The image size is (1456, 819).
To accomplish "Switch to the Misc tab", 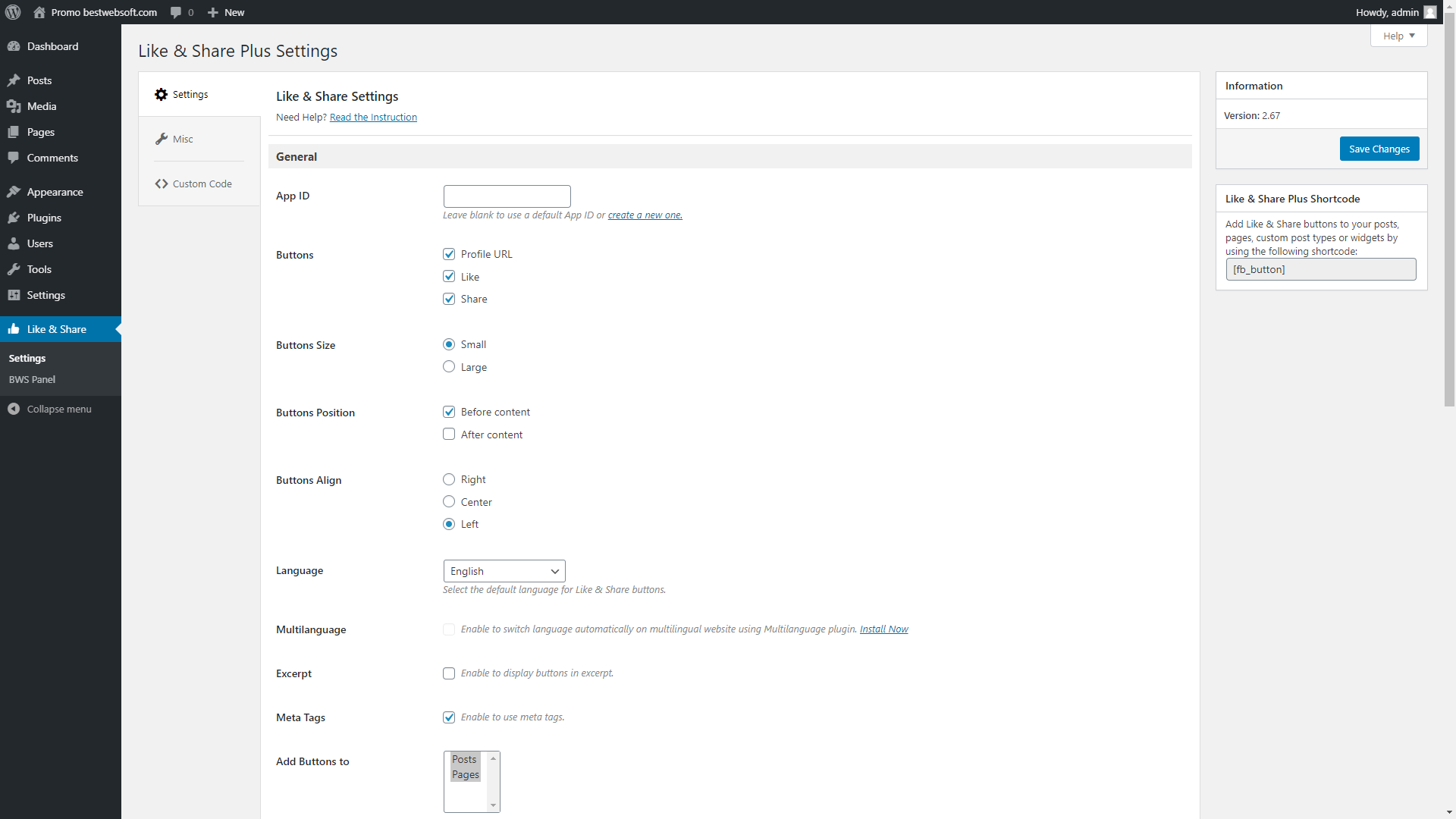I will [182, 139].
